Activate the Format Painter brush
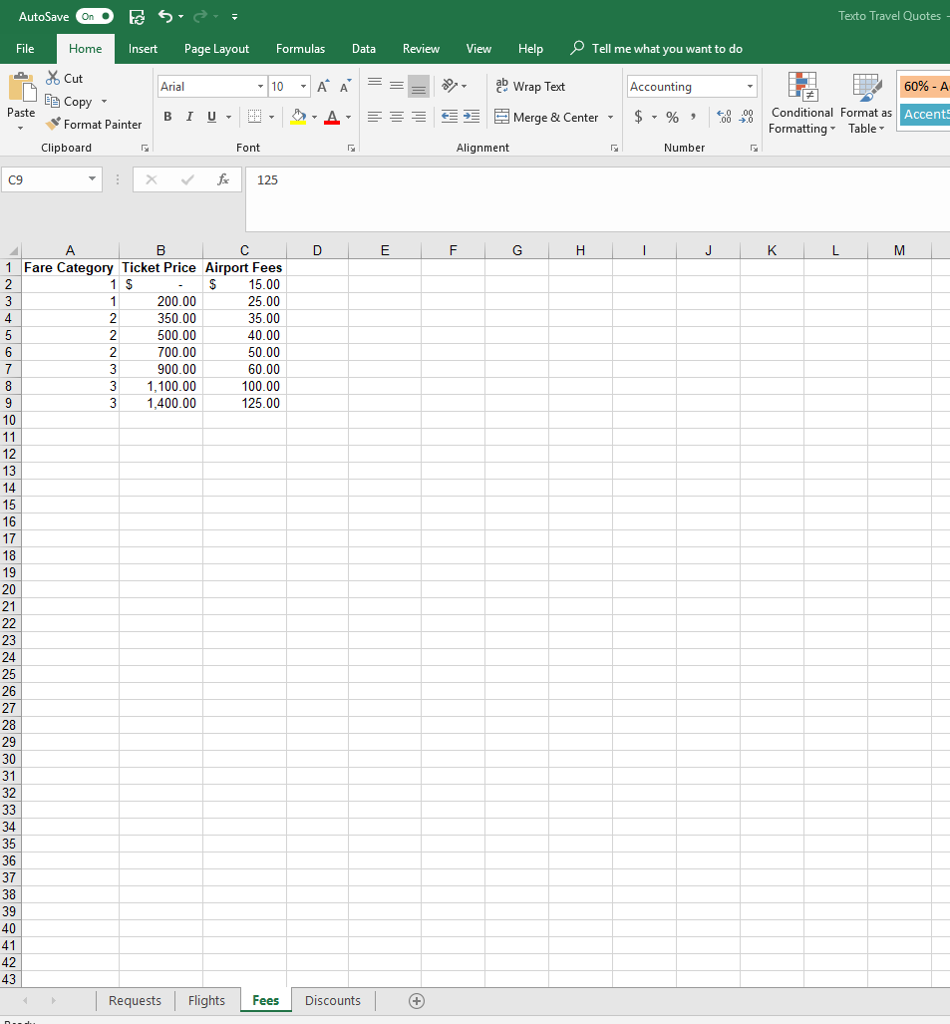The height and width of the screenshot is (1024, 950). click(53, 123)
